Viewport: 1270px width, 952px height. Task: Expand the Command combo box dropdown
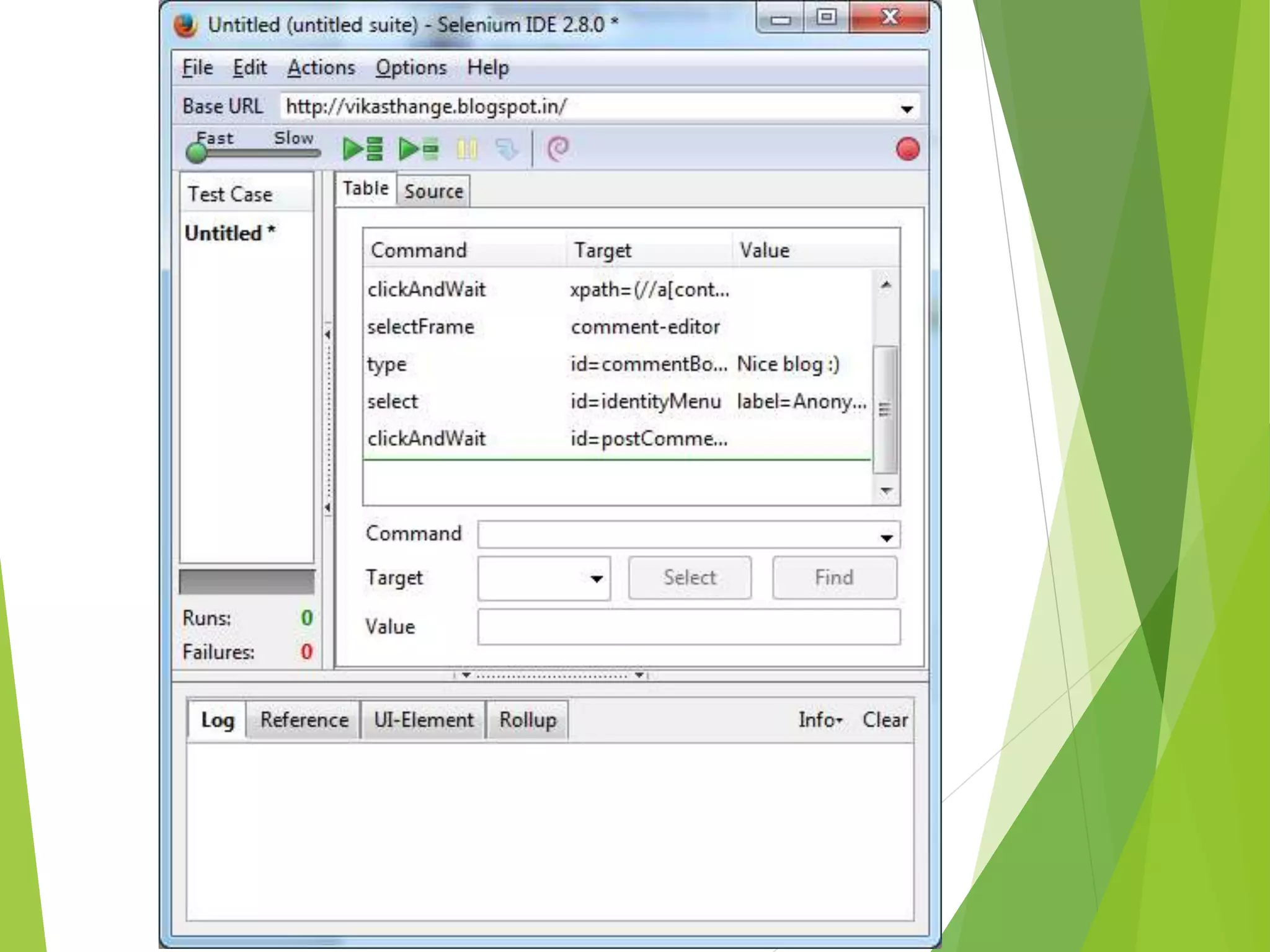(x=886, y=537)
